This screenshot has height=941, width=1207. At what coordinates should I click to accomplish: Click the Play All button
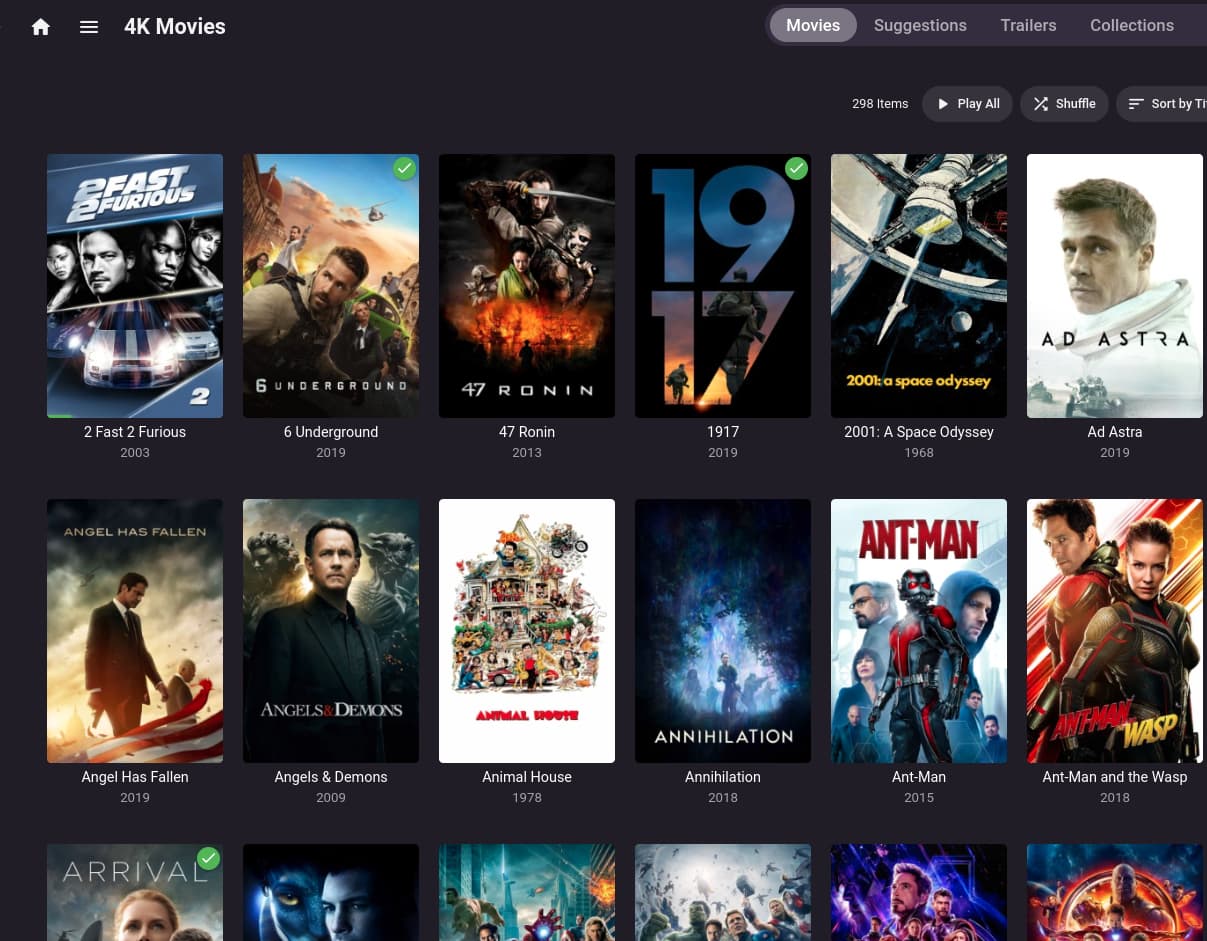point(967,103)
